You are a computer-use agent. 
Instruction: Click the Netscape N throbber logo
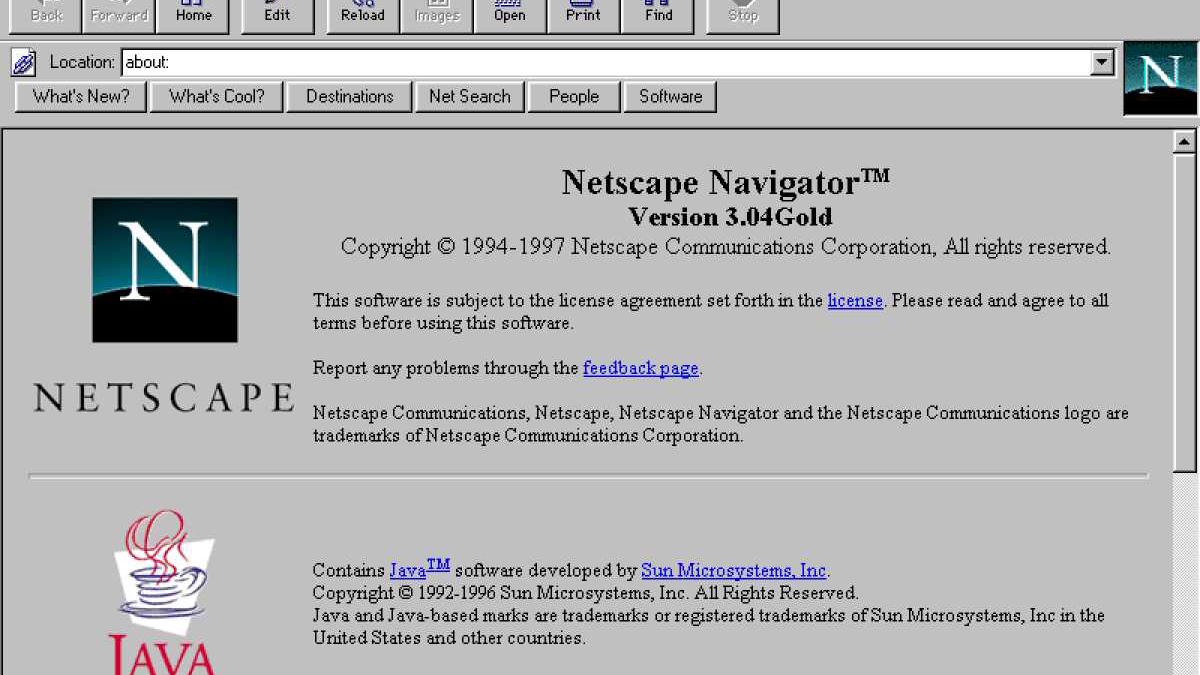(1160, 78)
